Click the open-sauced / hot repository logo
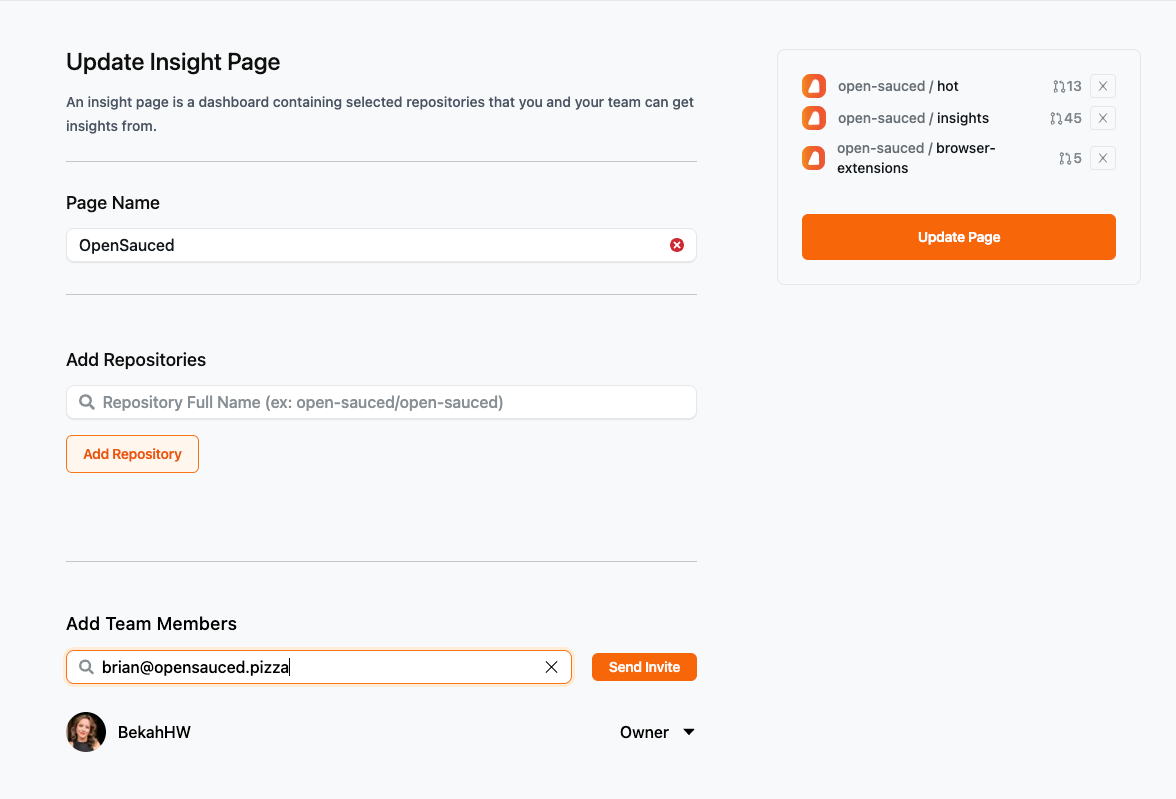 click(814, 86)
